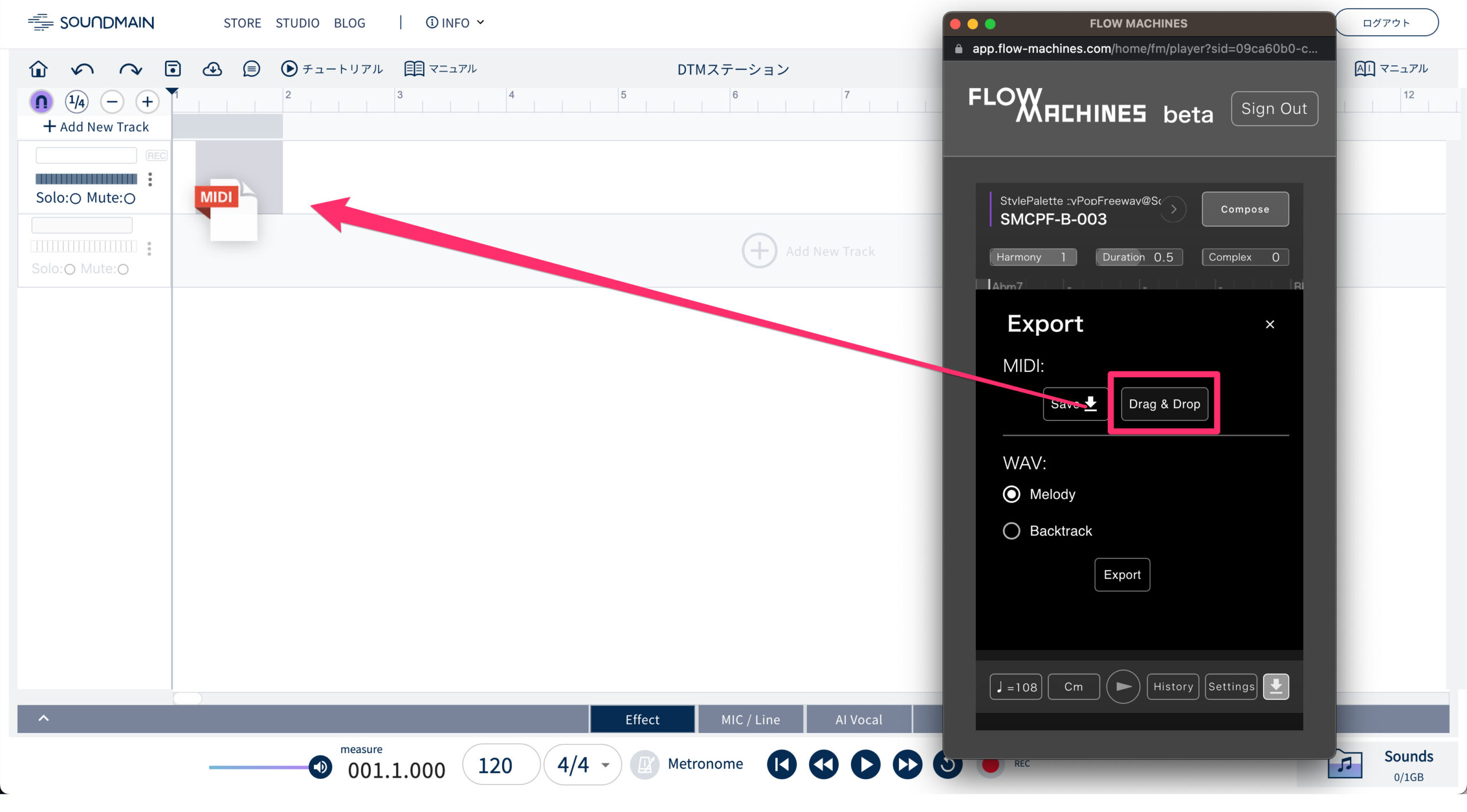Toggle the magnet snap icon
Screen dimensions: 1467x812
pyautogui.click(x=41, y=102)
